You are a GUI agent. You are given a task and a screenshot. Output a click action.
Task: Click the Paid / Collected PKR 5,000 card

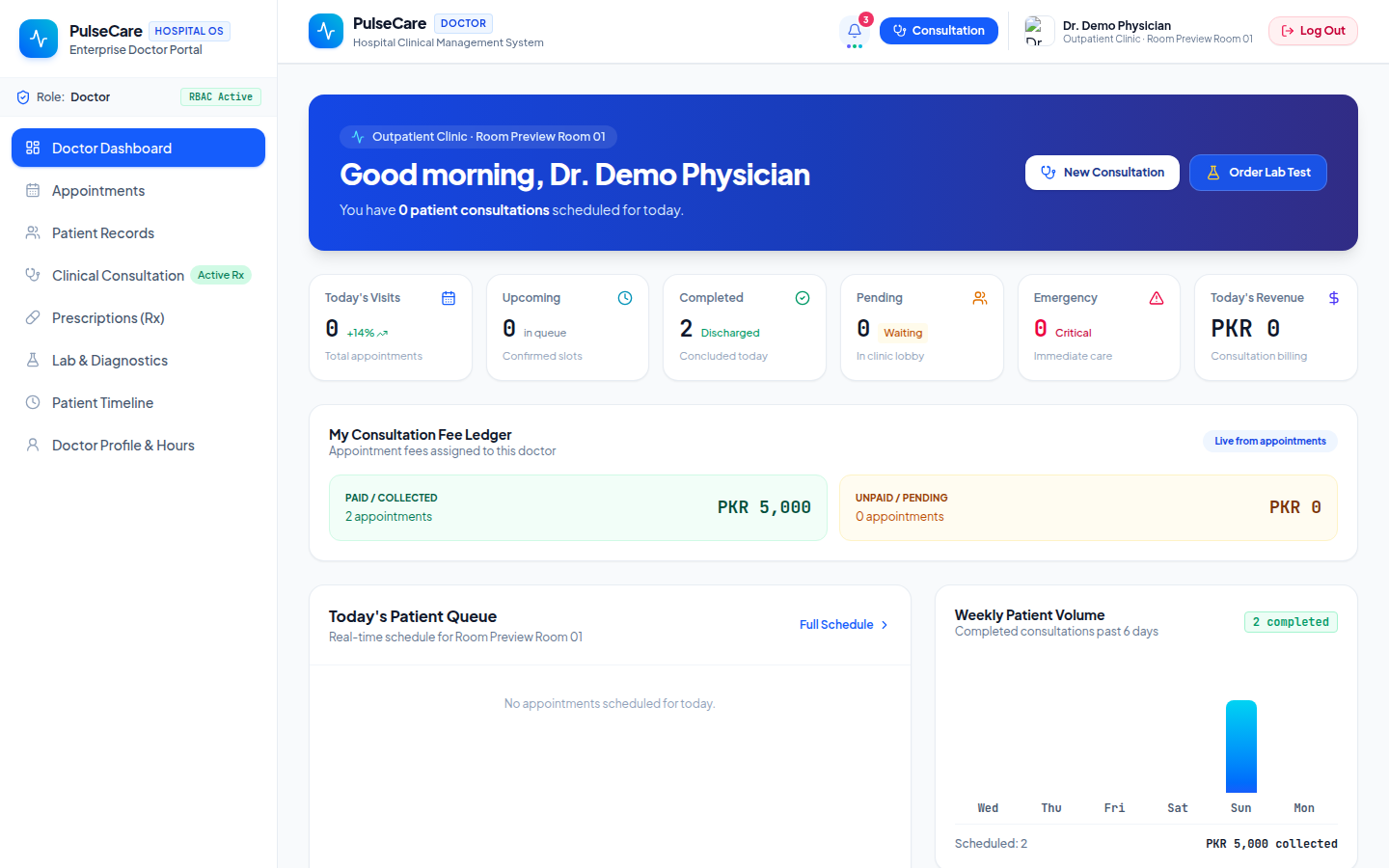coord(578,507)
